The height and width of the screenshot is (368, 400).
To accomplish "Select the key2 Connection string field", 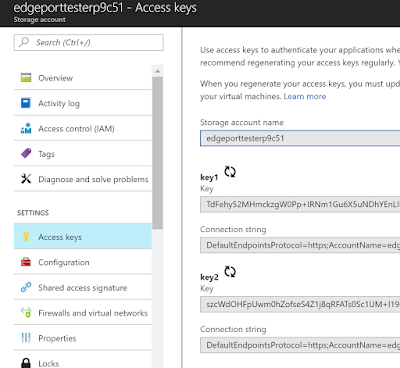I will [x=300, y=345].
